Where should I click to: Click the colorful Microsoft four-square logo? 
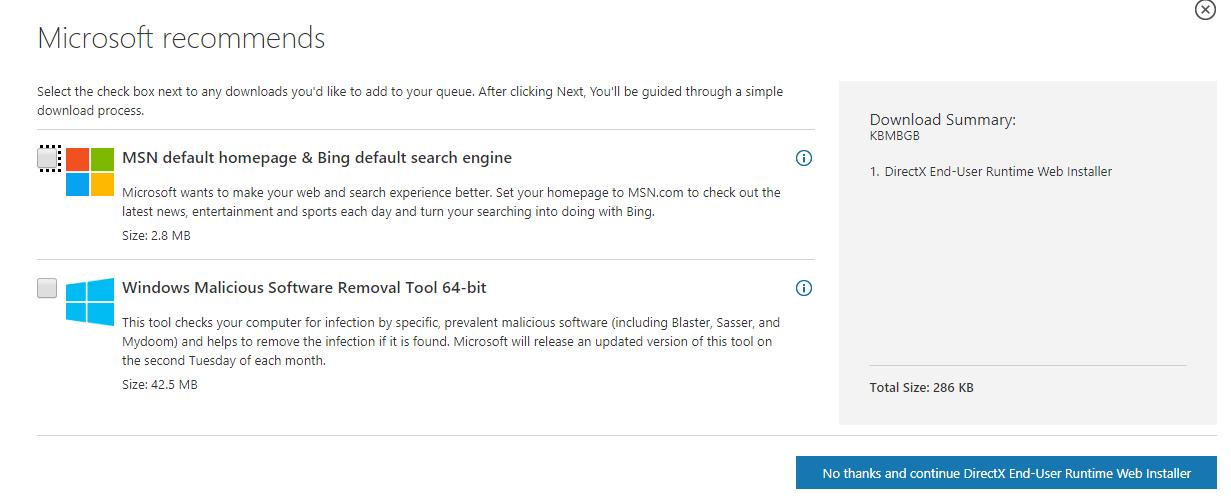(x=90, y=172)
